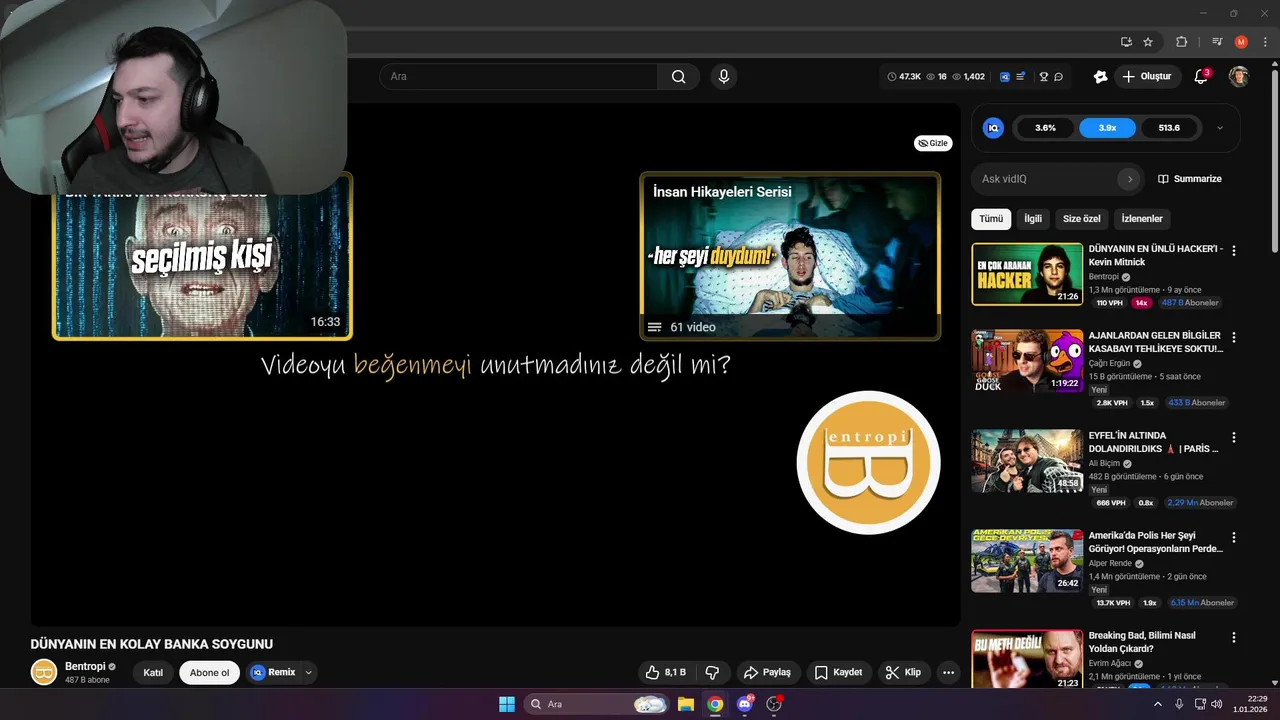
Task: Click the Klip button
Action: coord(903,673)
